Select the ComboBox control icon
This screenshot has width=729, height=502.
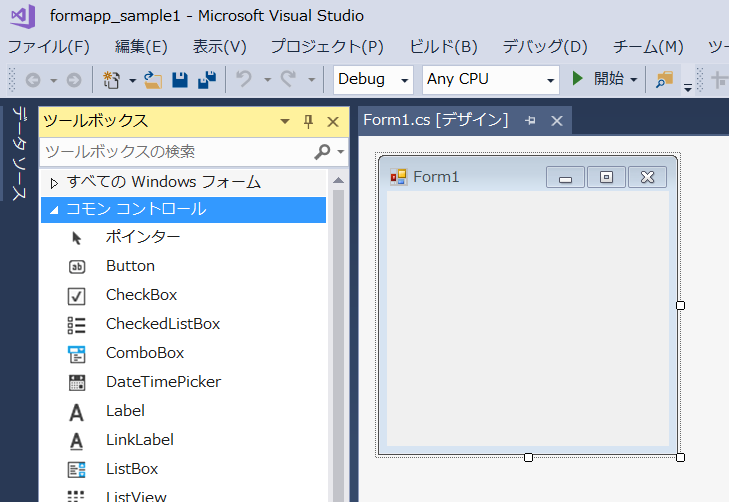pyautogui.click(x=77, y=354)
